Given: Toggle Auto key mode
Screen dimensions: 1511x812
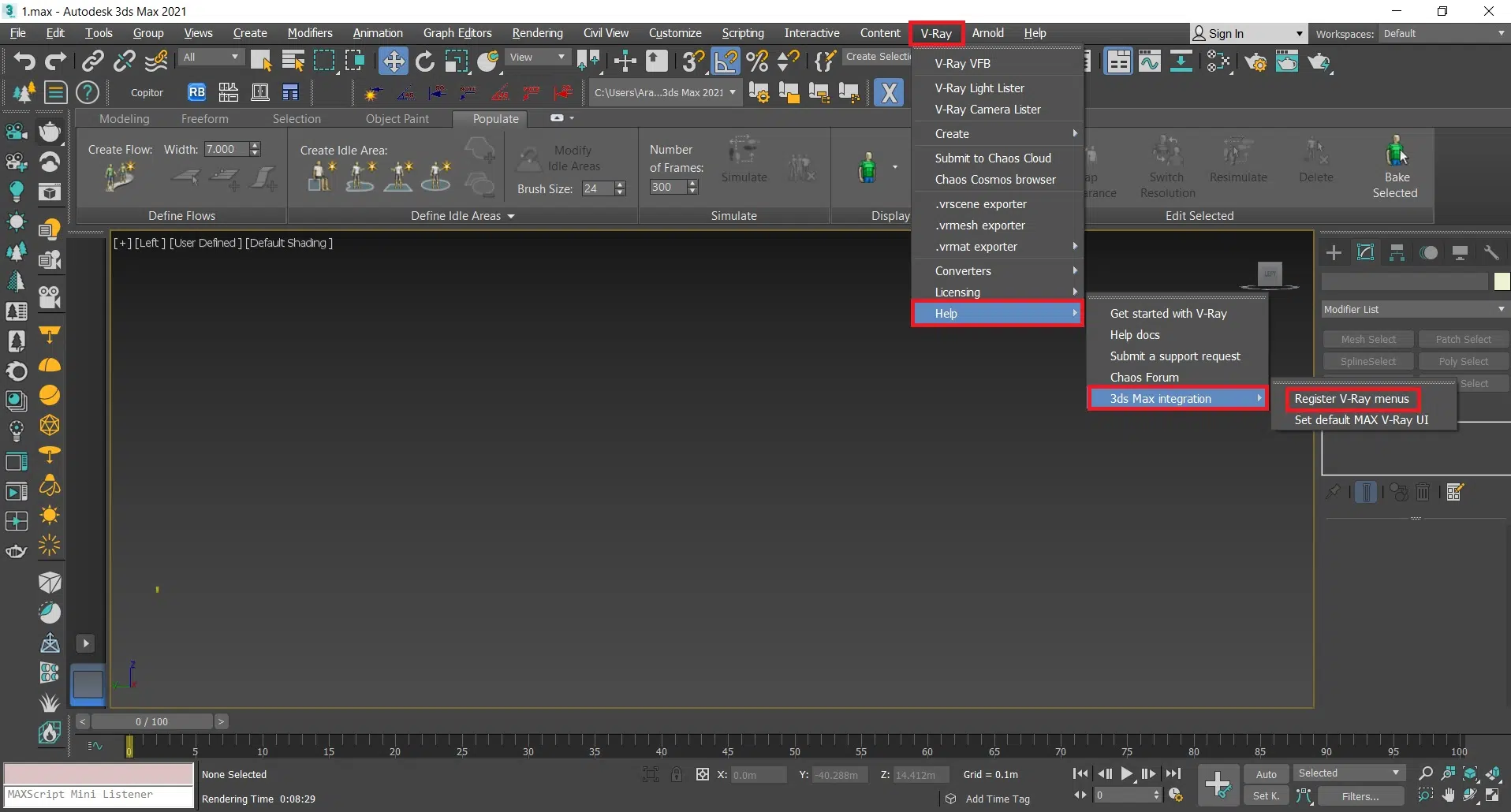Looking at the screenshot, I should 1266,774.
